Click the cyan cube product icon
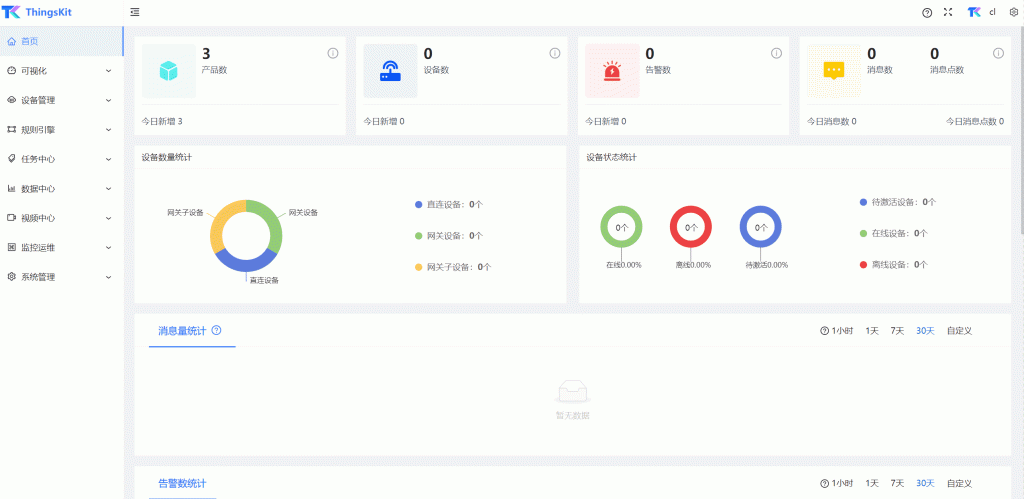The height and width of the screenshot is (499, 1024). pyautogui.click(x=169, y=71)
